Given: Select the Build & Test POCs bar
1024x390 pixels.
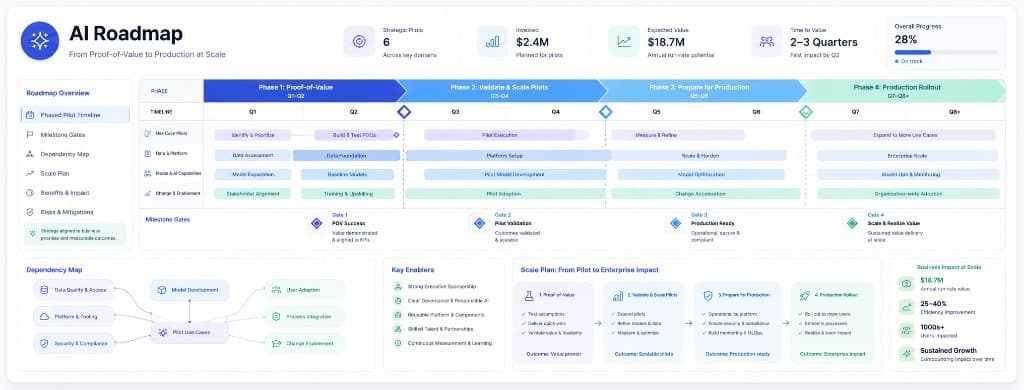Looking at the screenshot, I should pos(353,135).
